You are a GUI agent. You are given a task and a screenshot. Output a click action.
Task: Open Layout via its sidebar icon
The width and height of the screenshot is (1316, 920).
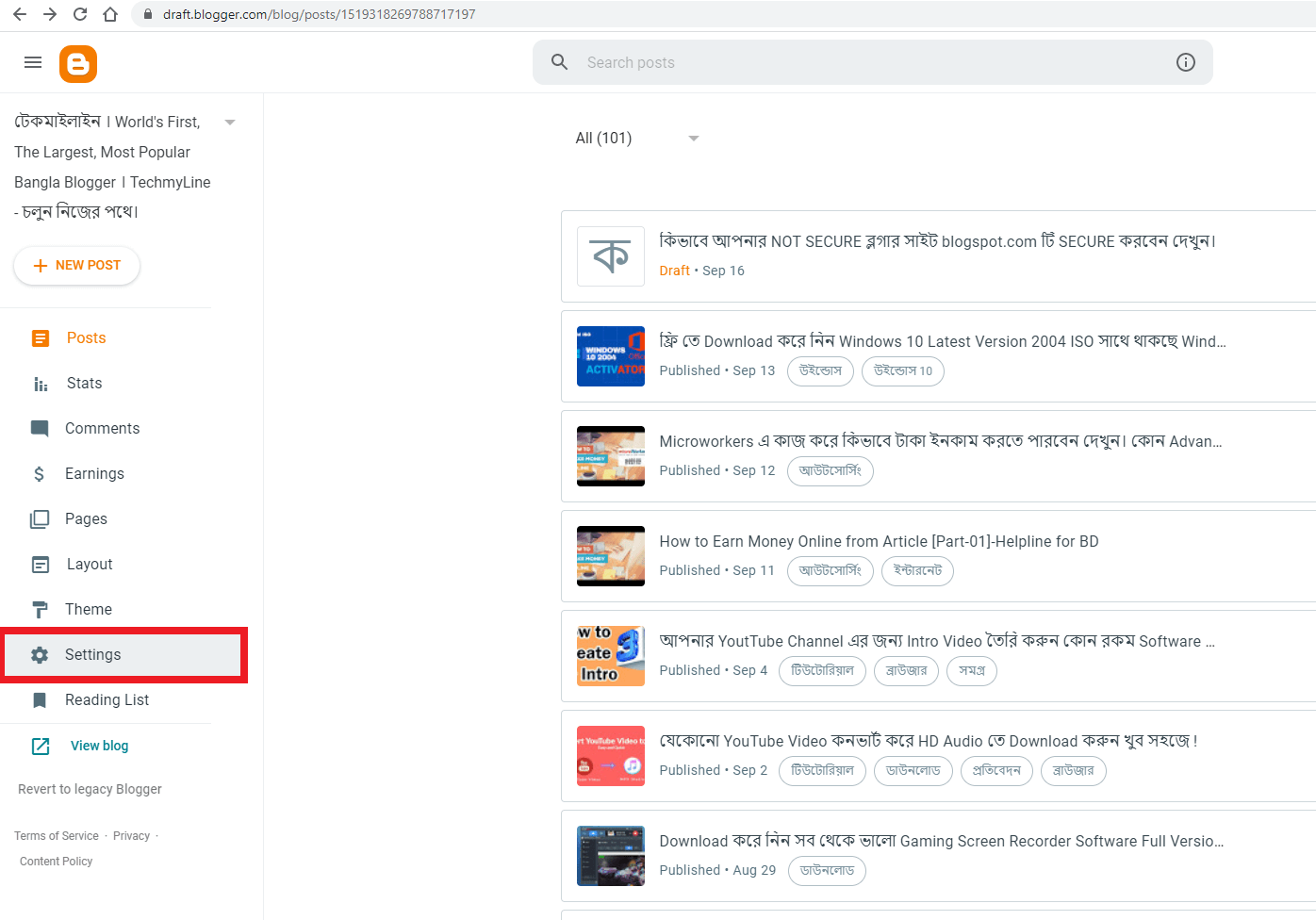tap(39, 564)
